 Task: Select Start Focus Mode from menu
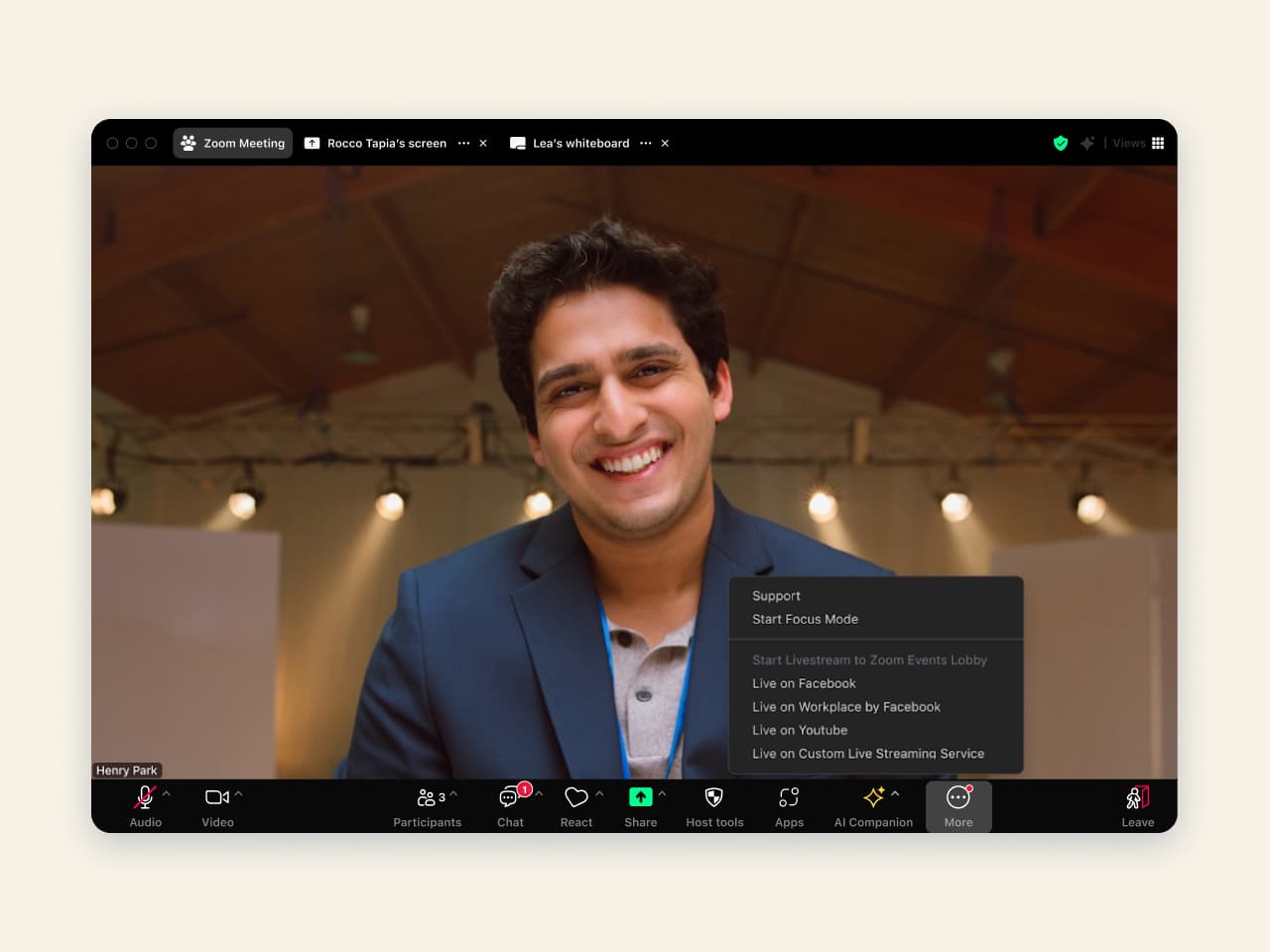tap(805, 620)
